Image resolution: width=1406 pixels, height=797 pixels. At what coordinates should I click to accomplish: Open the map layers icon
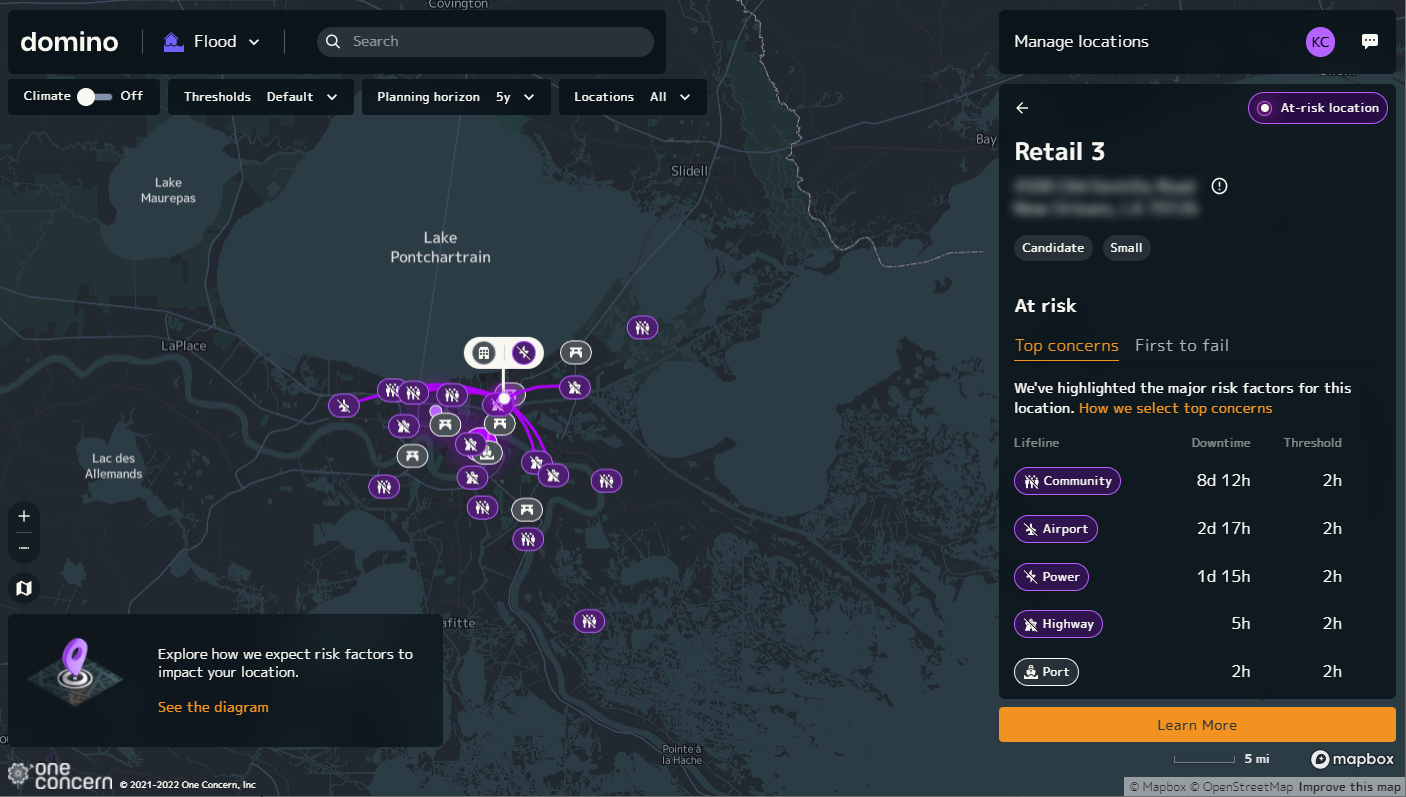coord(24,588)
